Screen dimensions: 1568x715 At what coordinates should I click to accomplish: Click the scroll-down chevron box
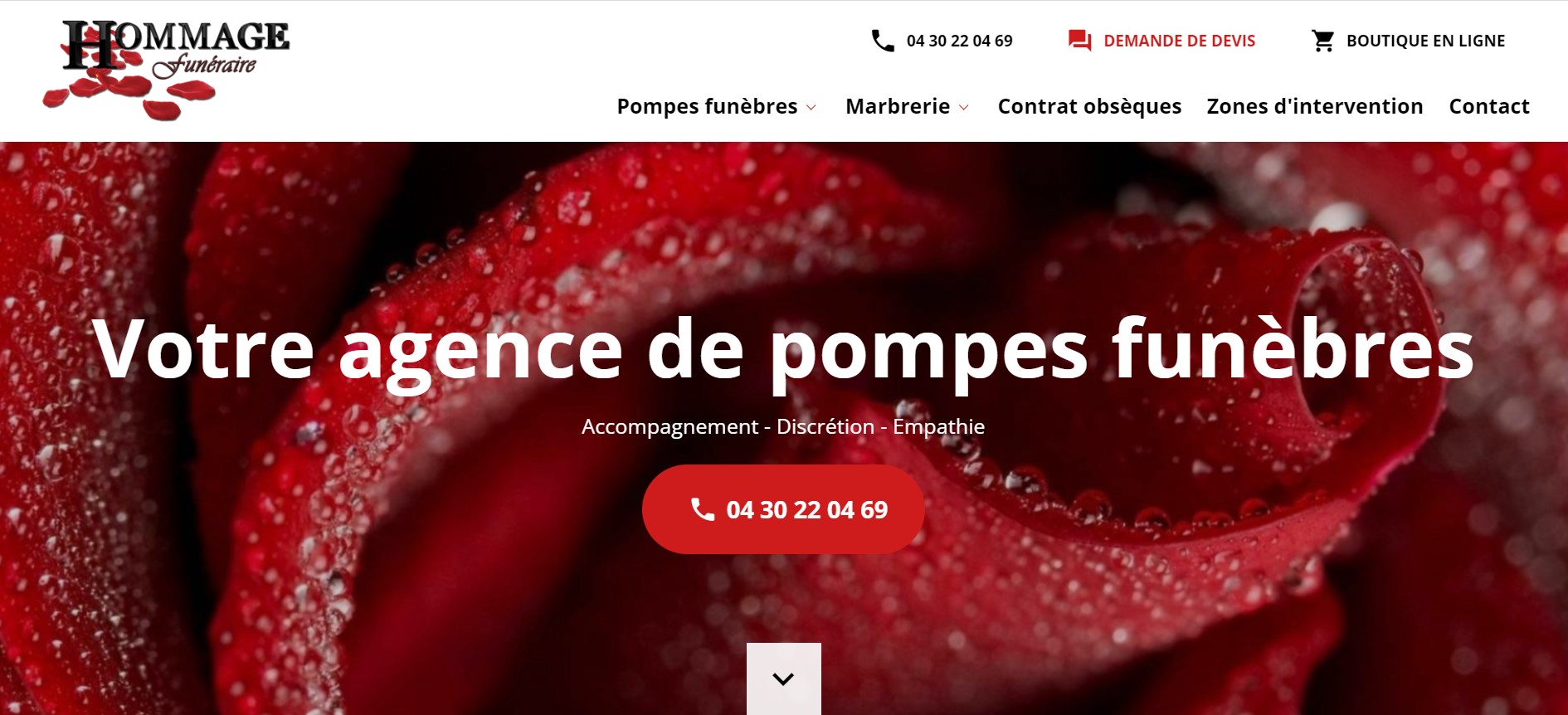tap(783, 679)
